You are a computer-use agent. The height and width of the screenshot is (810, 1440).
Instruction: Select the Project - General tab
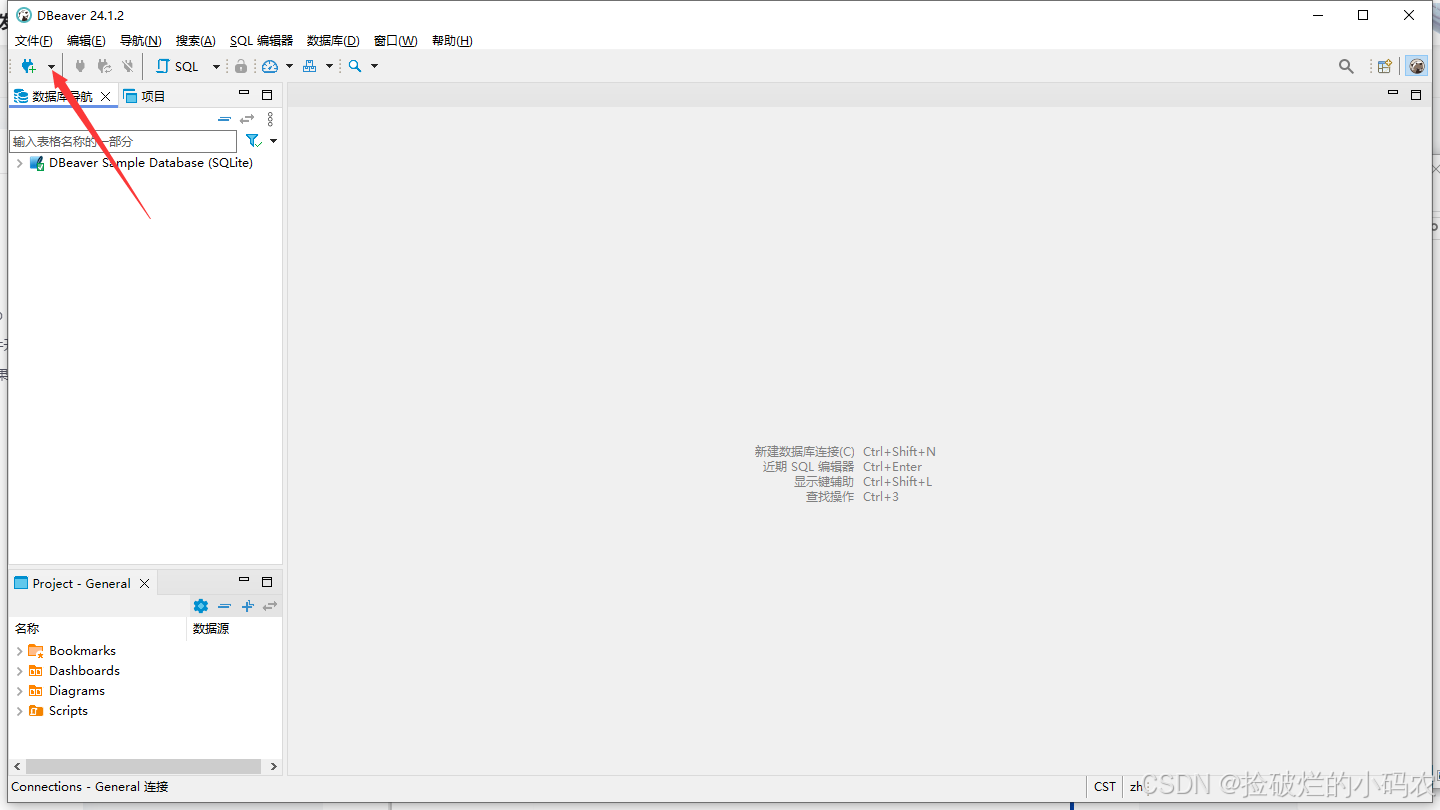coord(73,583)
